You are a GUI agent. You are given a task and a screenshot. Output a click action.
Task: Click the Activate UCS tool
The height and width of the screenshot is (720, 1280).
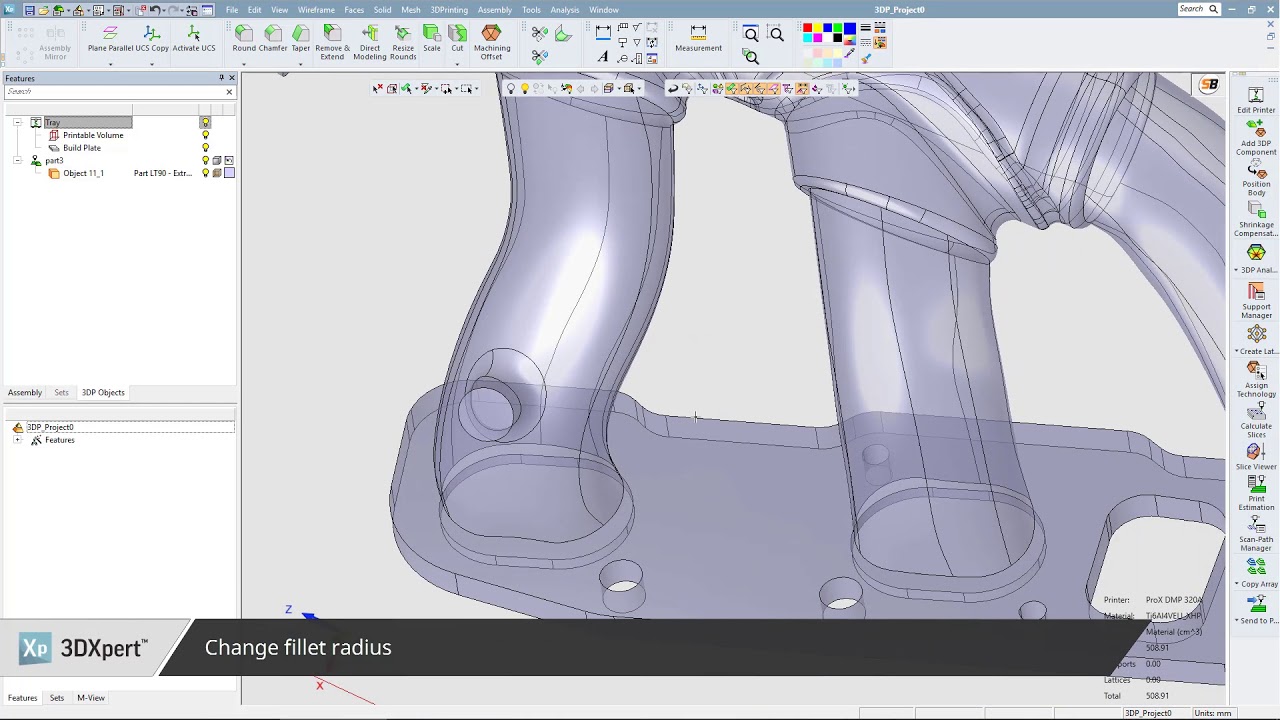[x=194, y=39]
